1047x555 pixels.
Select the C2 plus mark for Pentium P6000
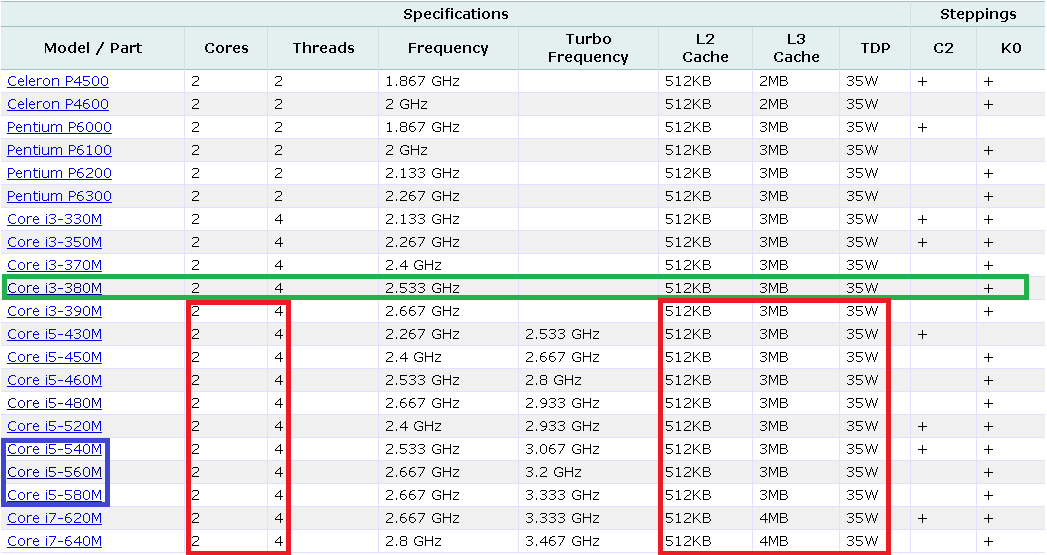(922, 127)
